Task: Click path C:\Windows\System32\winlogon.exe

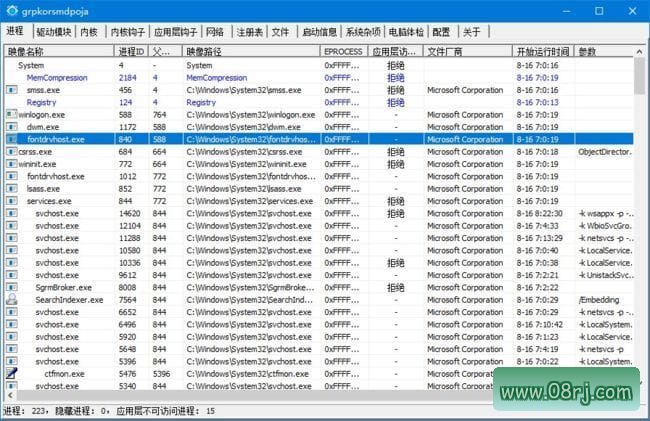Action: (x=251, y=114)
